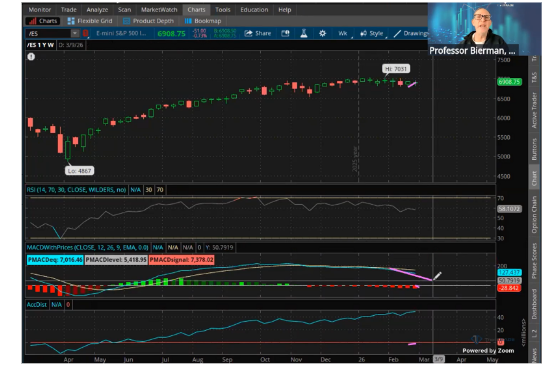Switch to the MarketWatch tab

click(159, 10)
